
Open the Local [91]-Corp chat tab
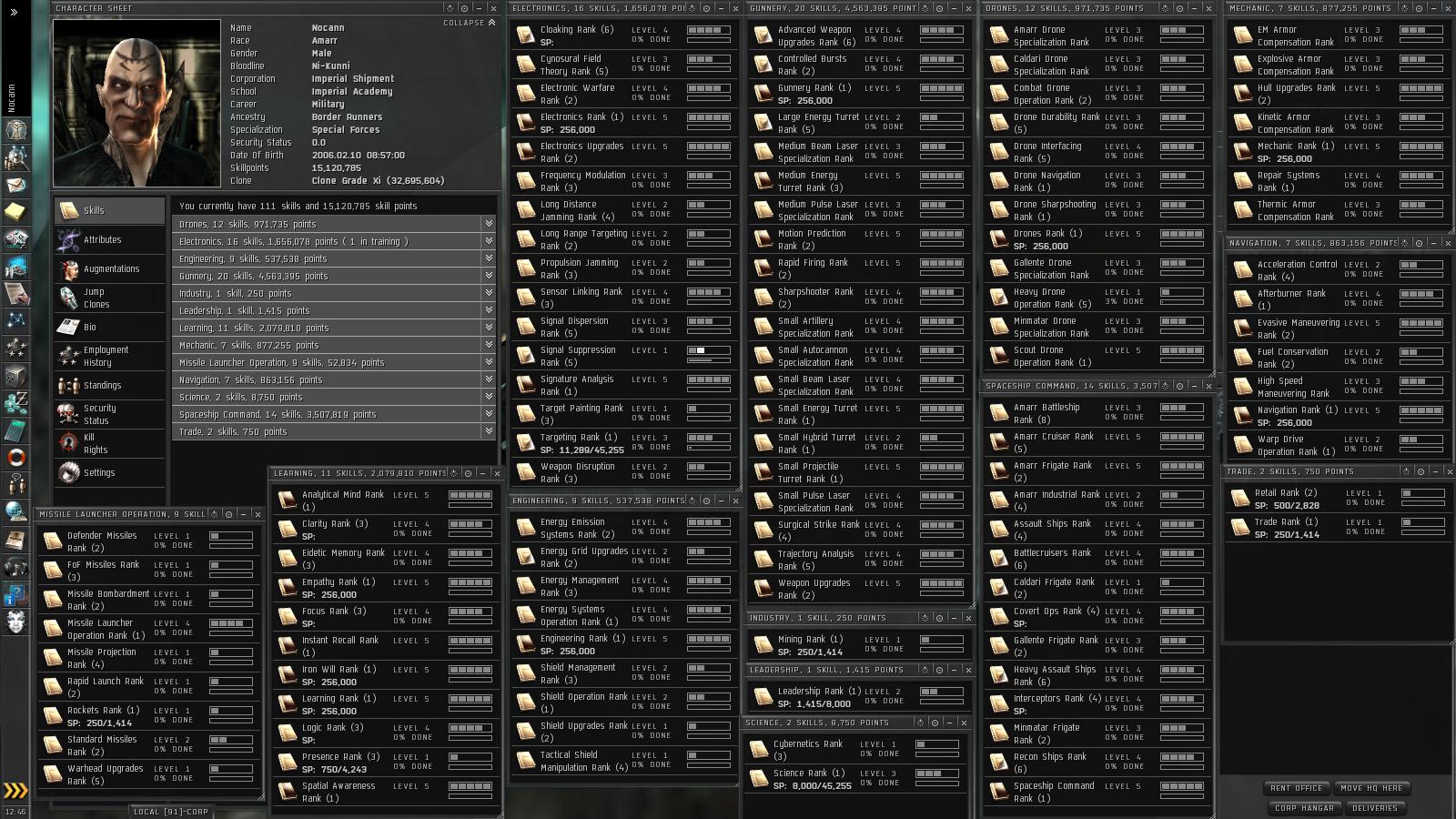tap(171, 812)
